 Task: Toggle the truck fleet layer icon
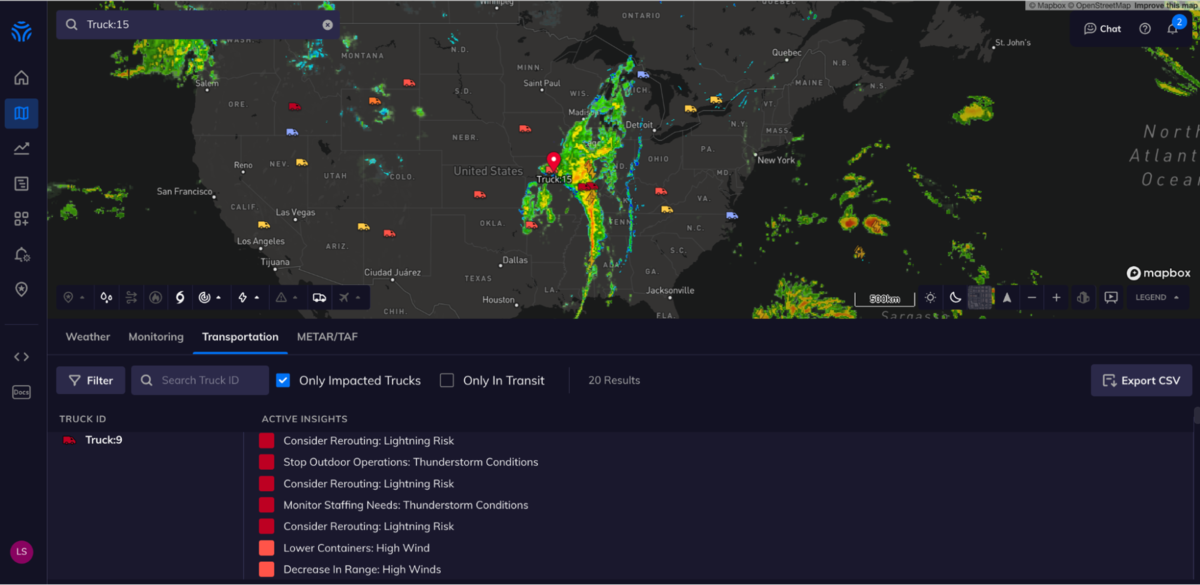[x=319, y=297]
